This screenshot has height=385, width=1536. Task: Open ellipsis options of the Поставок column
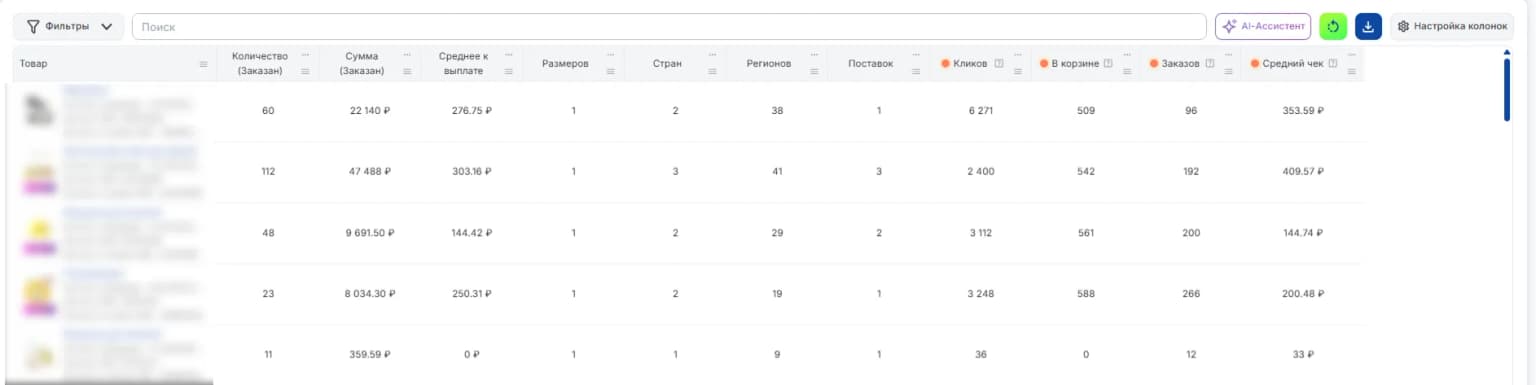click(915, 55)
